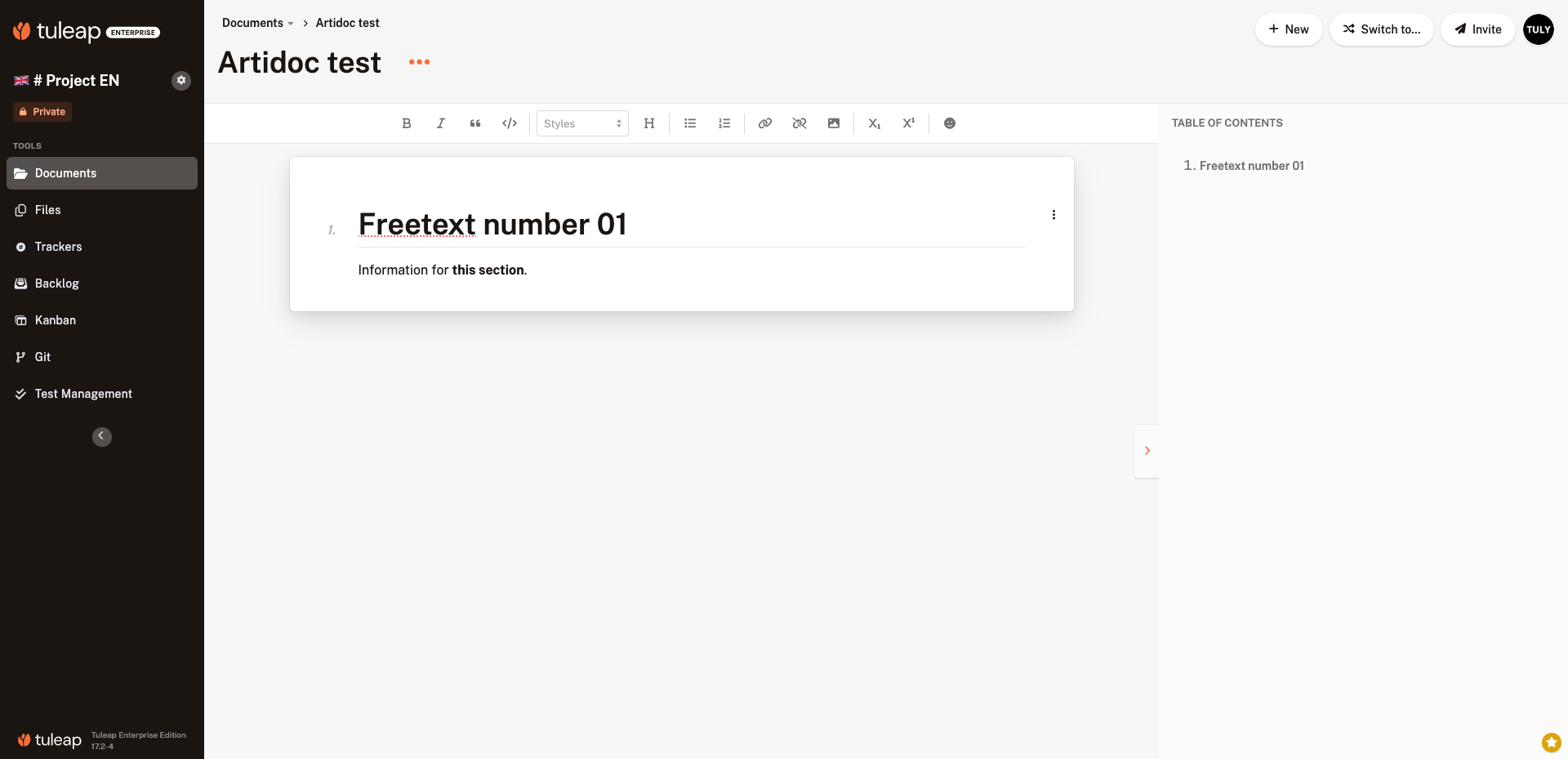The width and height of the screenshot is (1568, 759).
Task: Insert a numbered list
Action: click(724, 123)
